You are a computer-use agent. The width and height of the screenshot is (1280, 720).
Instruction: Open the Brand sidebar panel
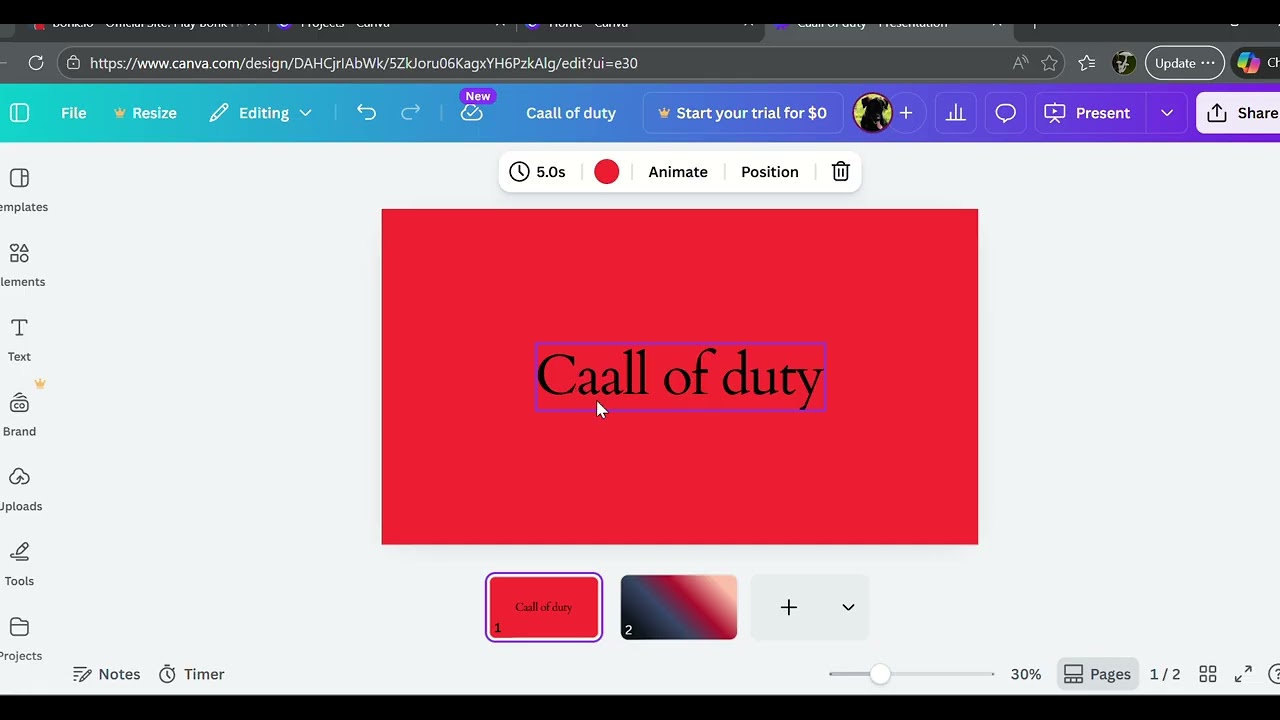[20, 416]
